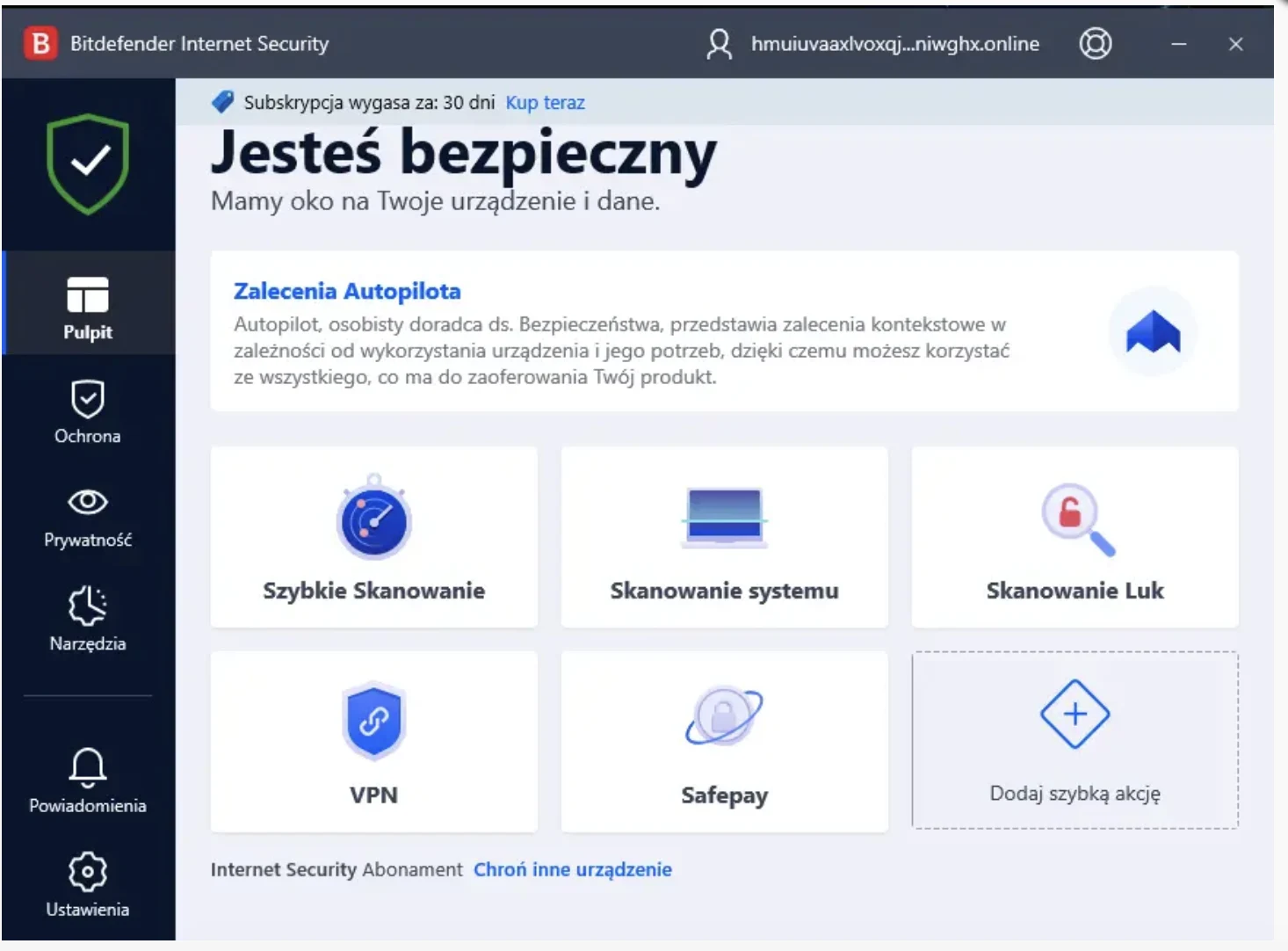
Task: Click the Bitdefender Internet Security title text
Action: tap(199, 44)
